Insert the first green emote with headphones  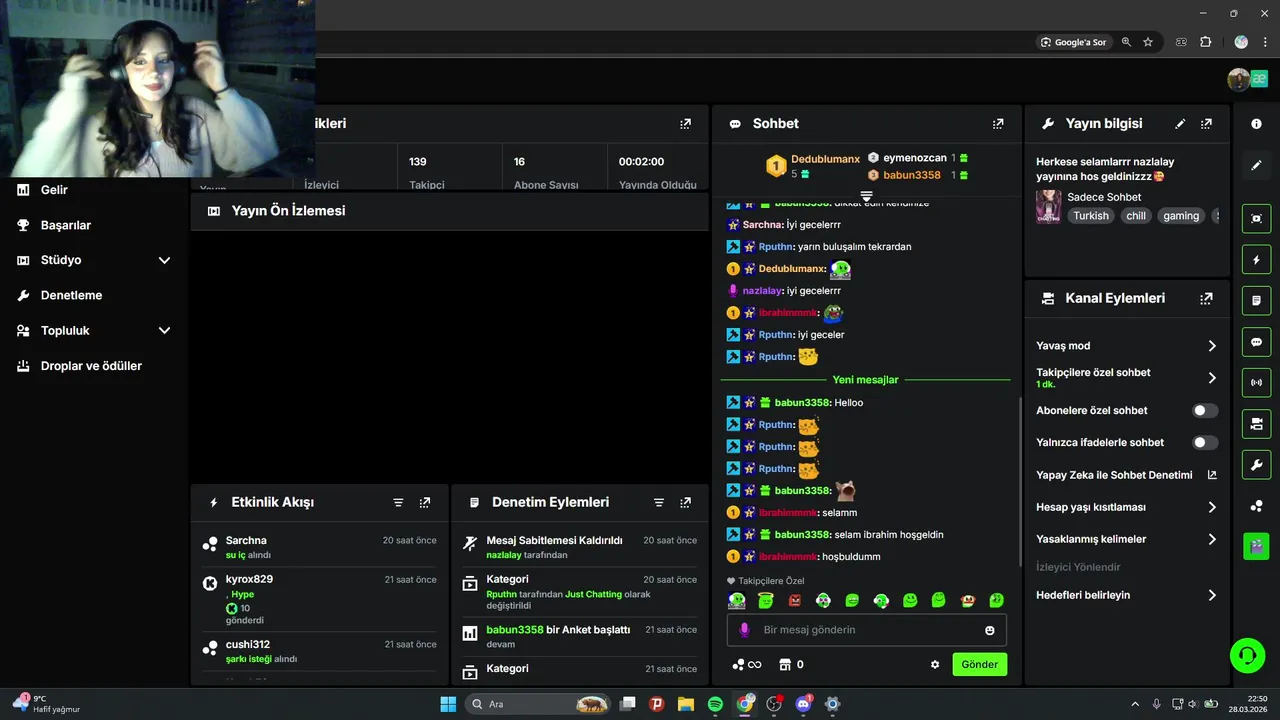tap(737, 600)
